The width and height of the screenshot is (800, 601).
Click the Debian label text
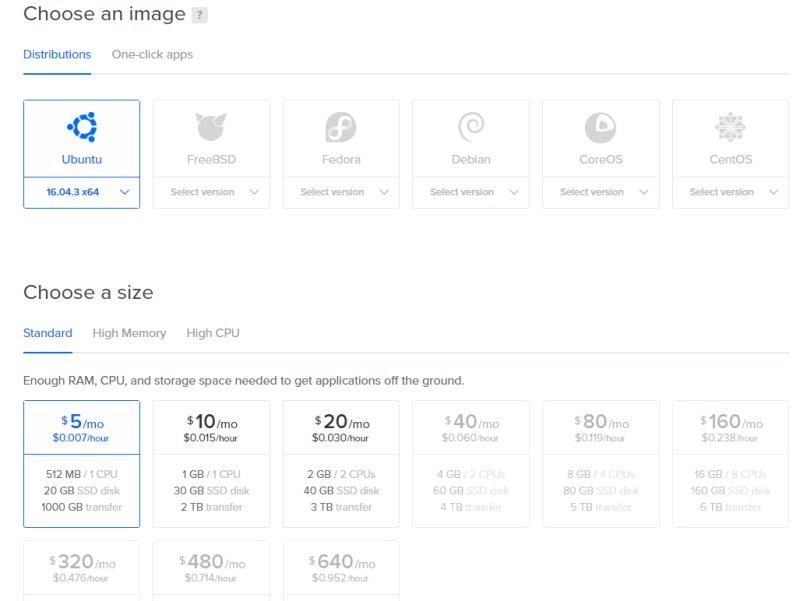(x=471, y=160)
